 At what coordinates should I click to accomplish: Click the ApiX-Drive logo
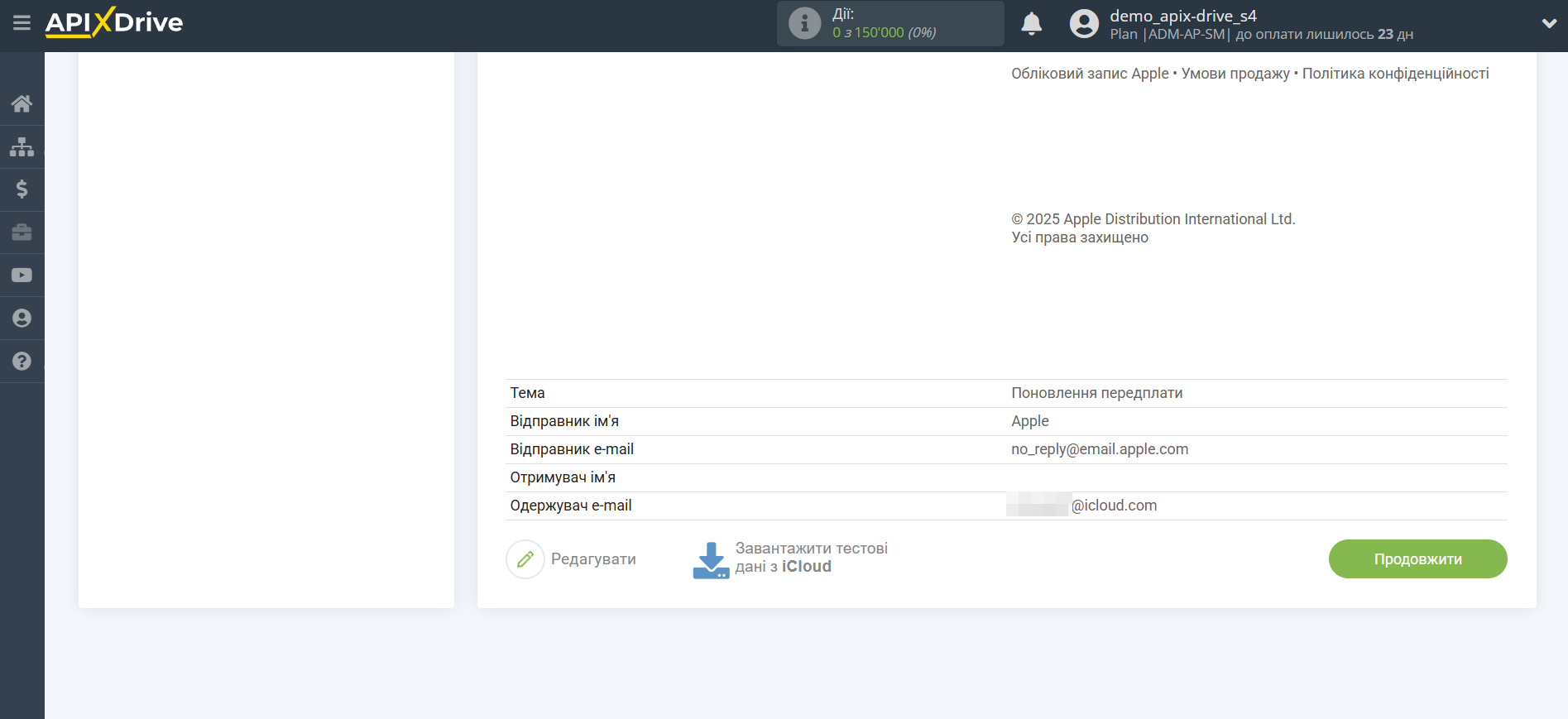tap(114, 22)
